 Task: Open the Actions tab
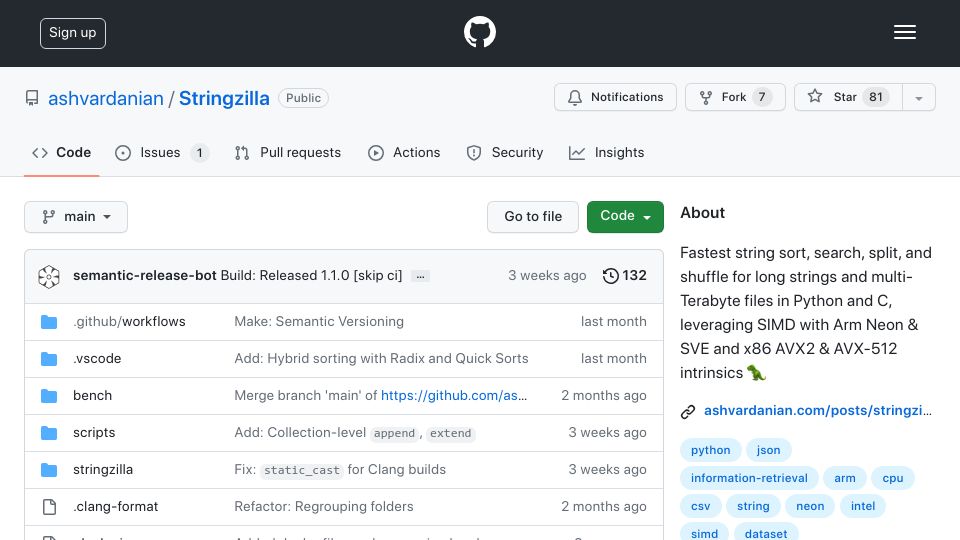[404, 152]
